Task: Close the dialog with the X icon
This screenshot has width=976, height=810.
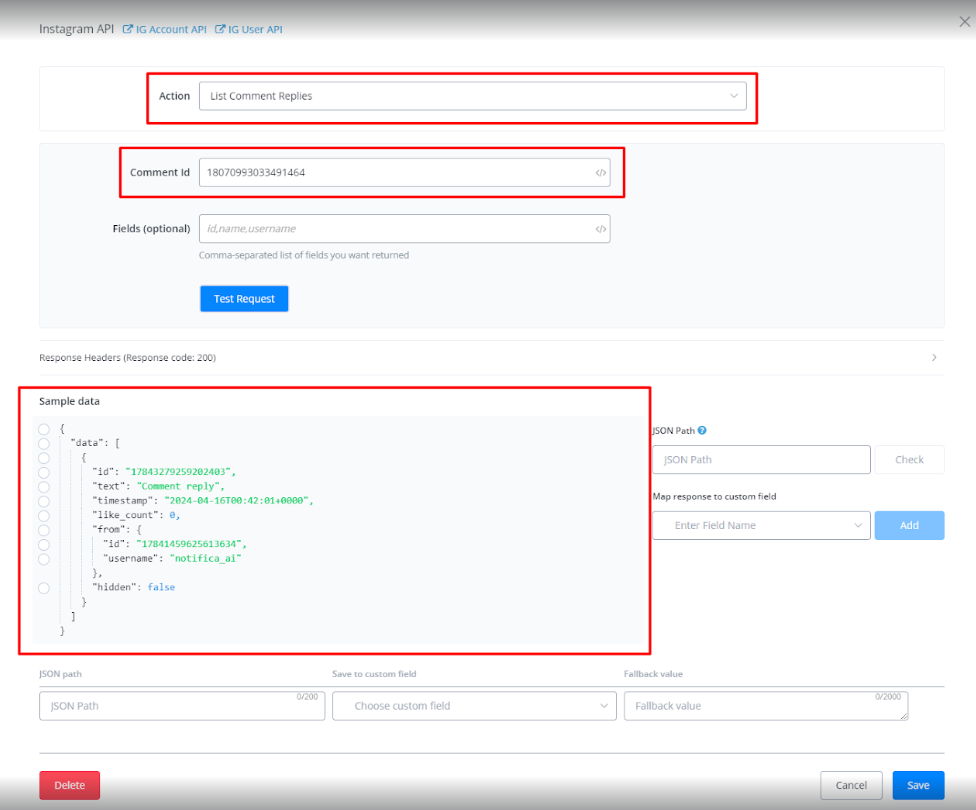Action: [x=964, y=22]
